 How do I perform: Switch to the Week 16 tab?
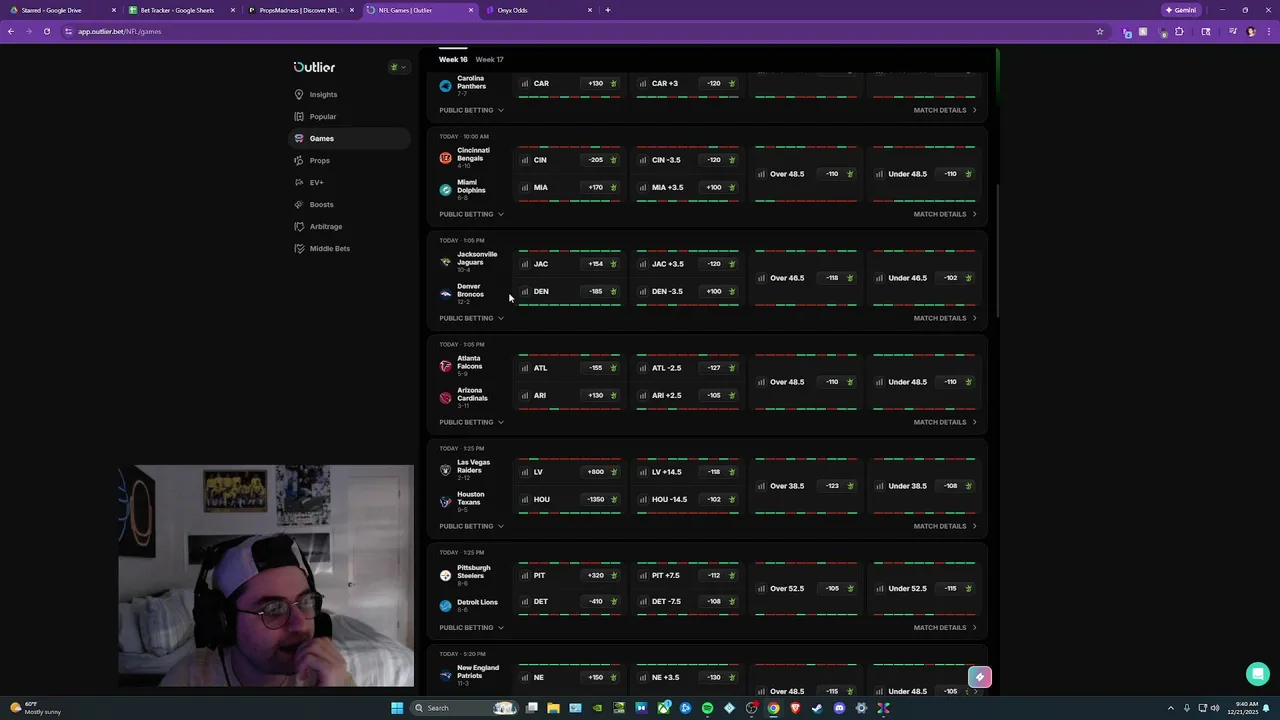point(453,59)
